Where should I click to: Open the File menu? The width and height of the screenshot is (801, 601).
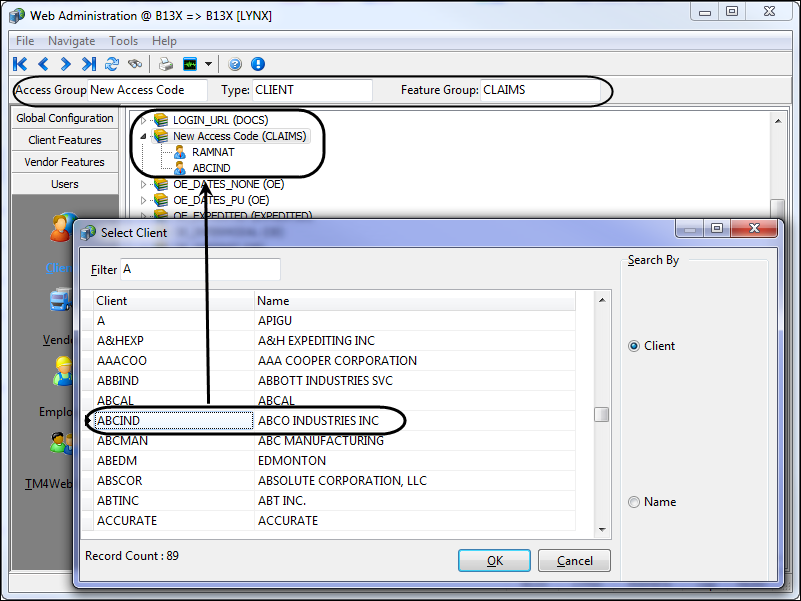coord(25,41)
